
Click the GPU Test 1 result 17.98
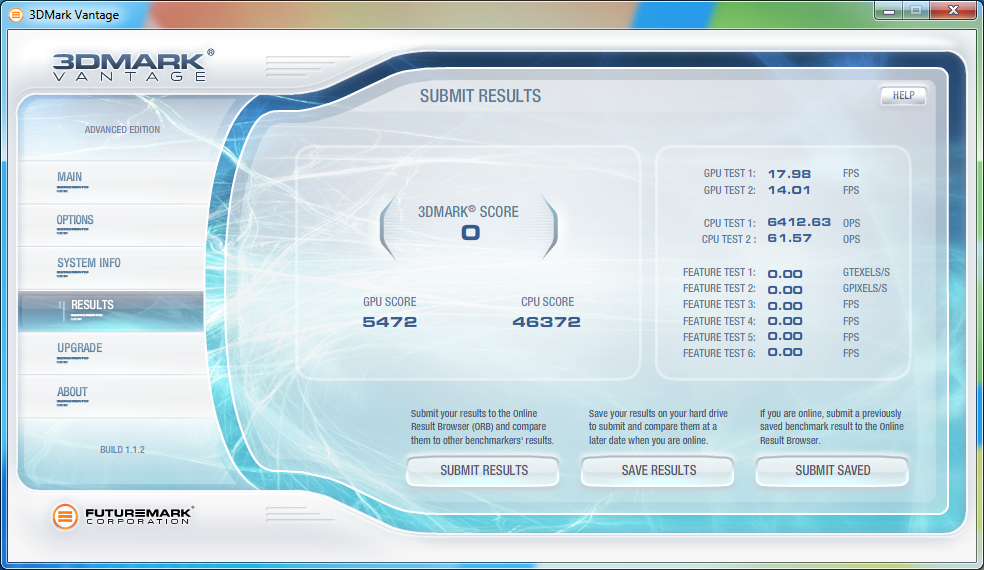789,173
